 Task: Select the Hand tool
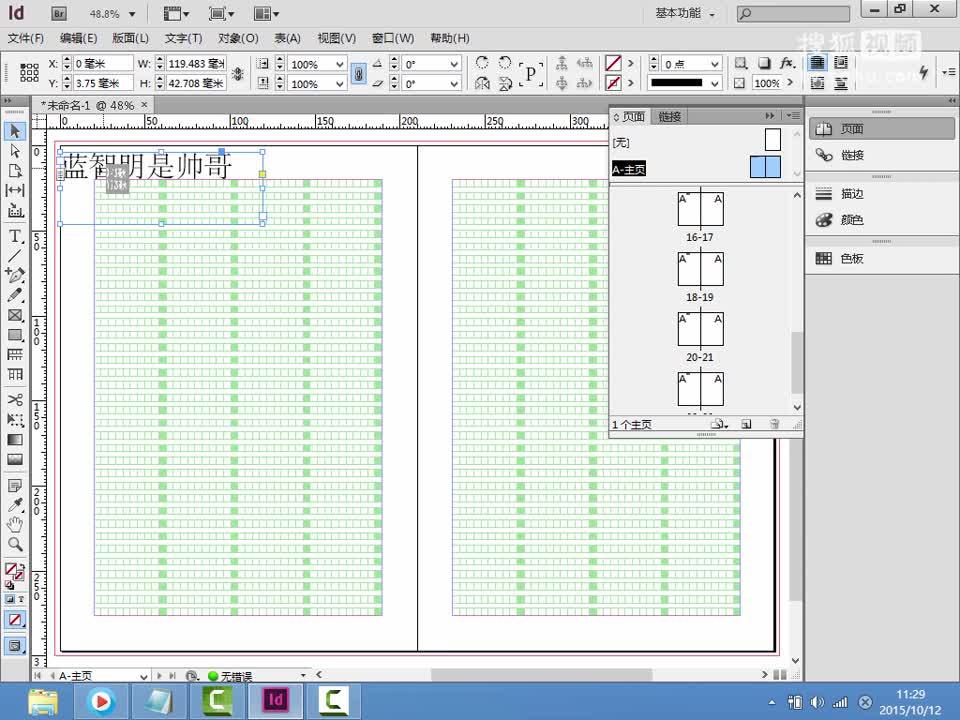tap(14, 525)
